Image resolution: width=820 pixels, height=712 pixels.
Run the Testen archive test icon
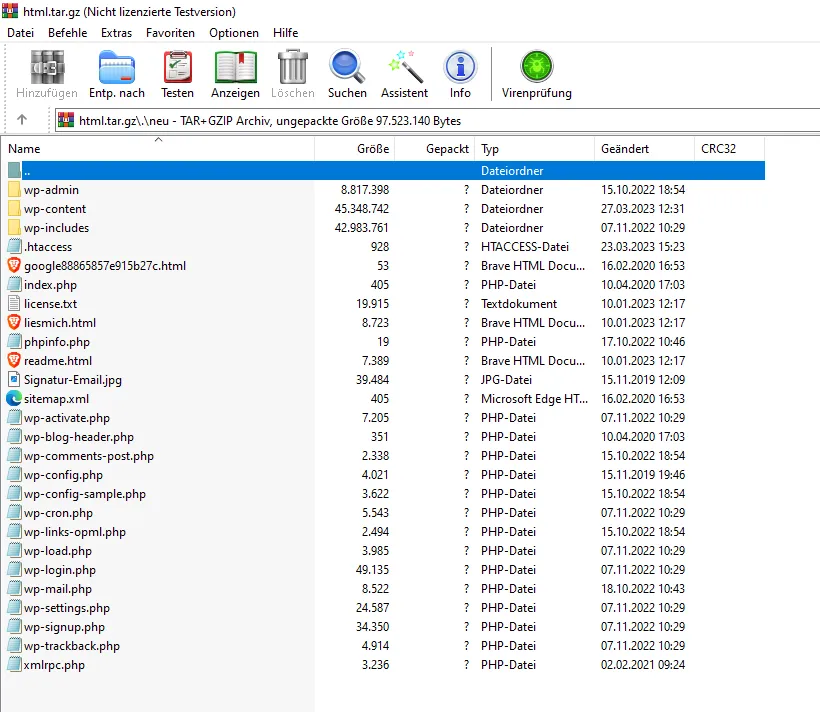(x=178, y=67)
